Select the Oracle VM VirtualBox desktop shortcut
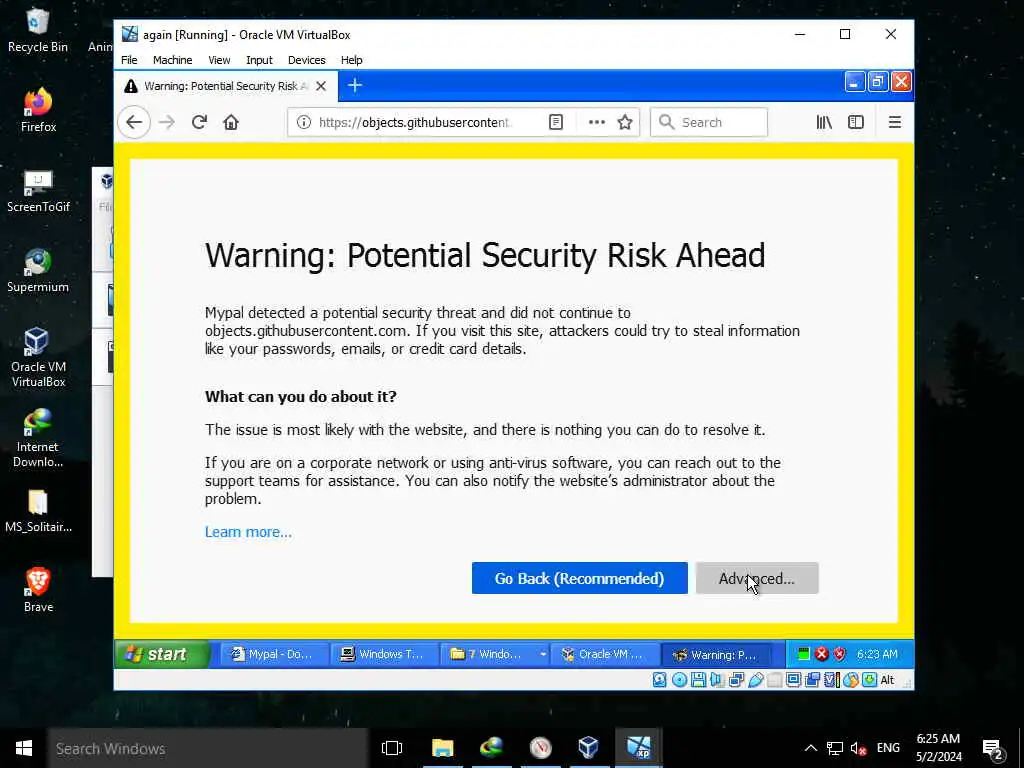The width and height of the screenshot is (1024, 768). 38,357
